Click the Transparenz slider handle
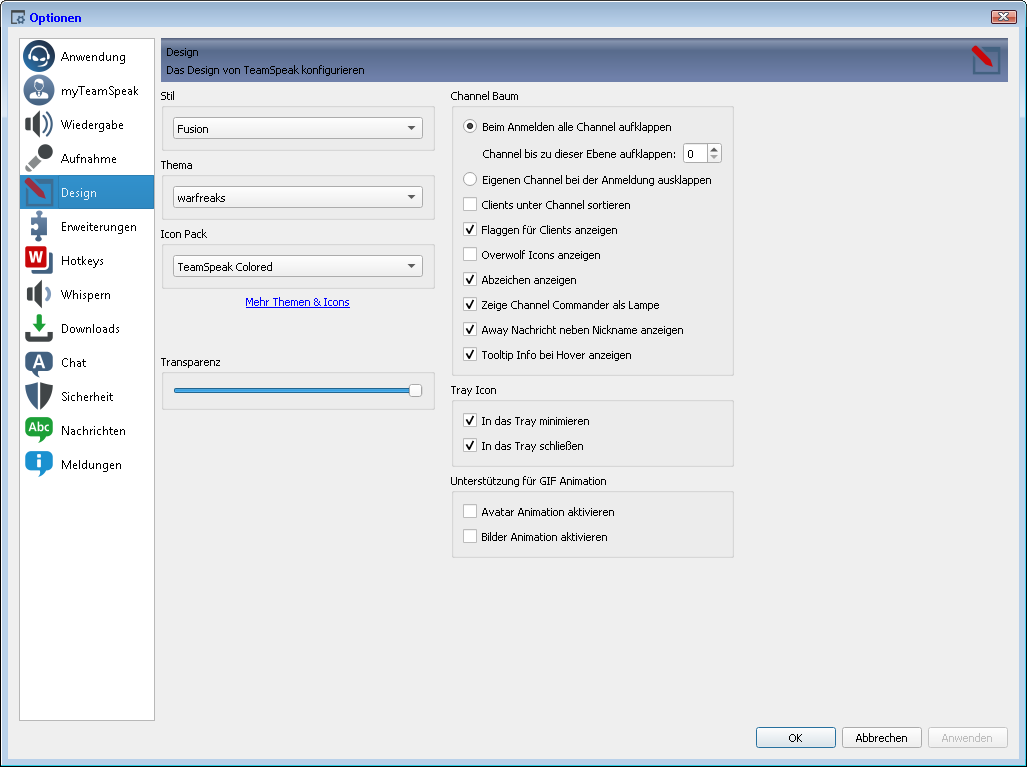This screenshot has width=1027, height=767. (x=415, y=391)
